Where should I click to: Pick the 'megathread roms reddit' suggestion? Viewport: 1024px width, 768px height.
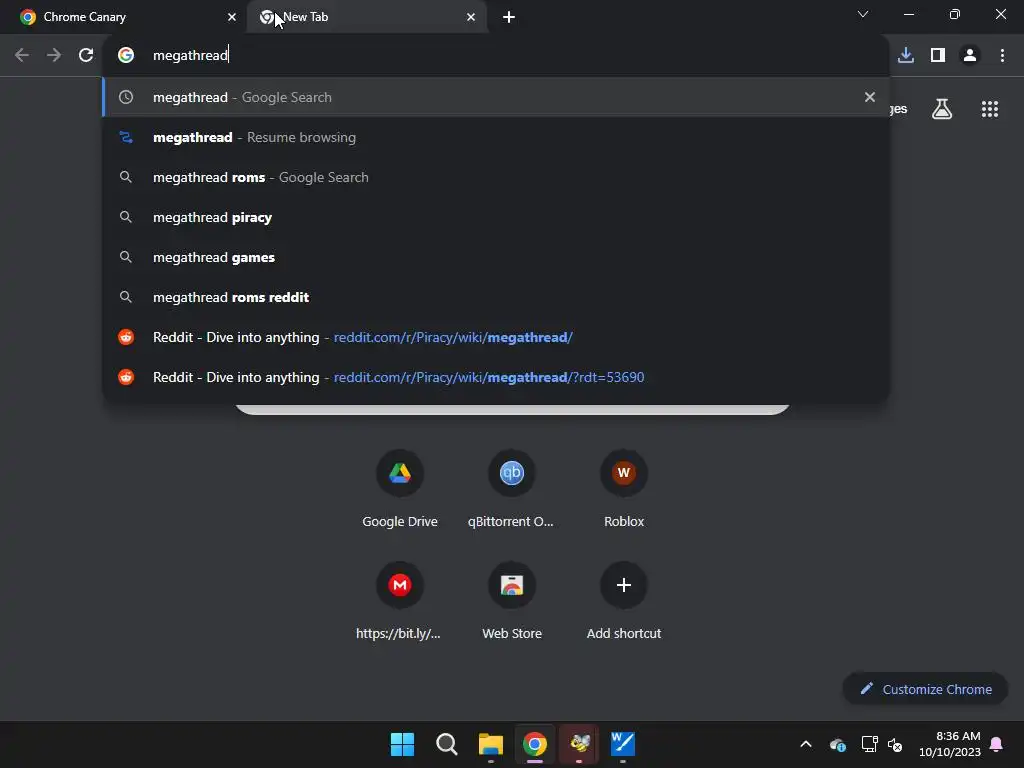pyautogui.click(x=496, y=297)
